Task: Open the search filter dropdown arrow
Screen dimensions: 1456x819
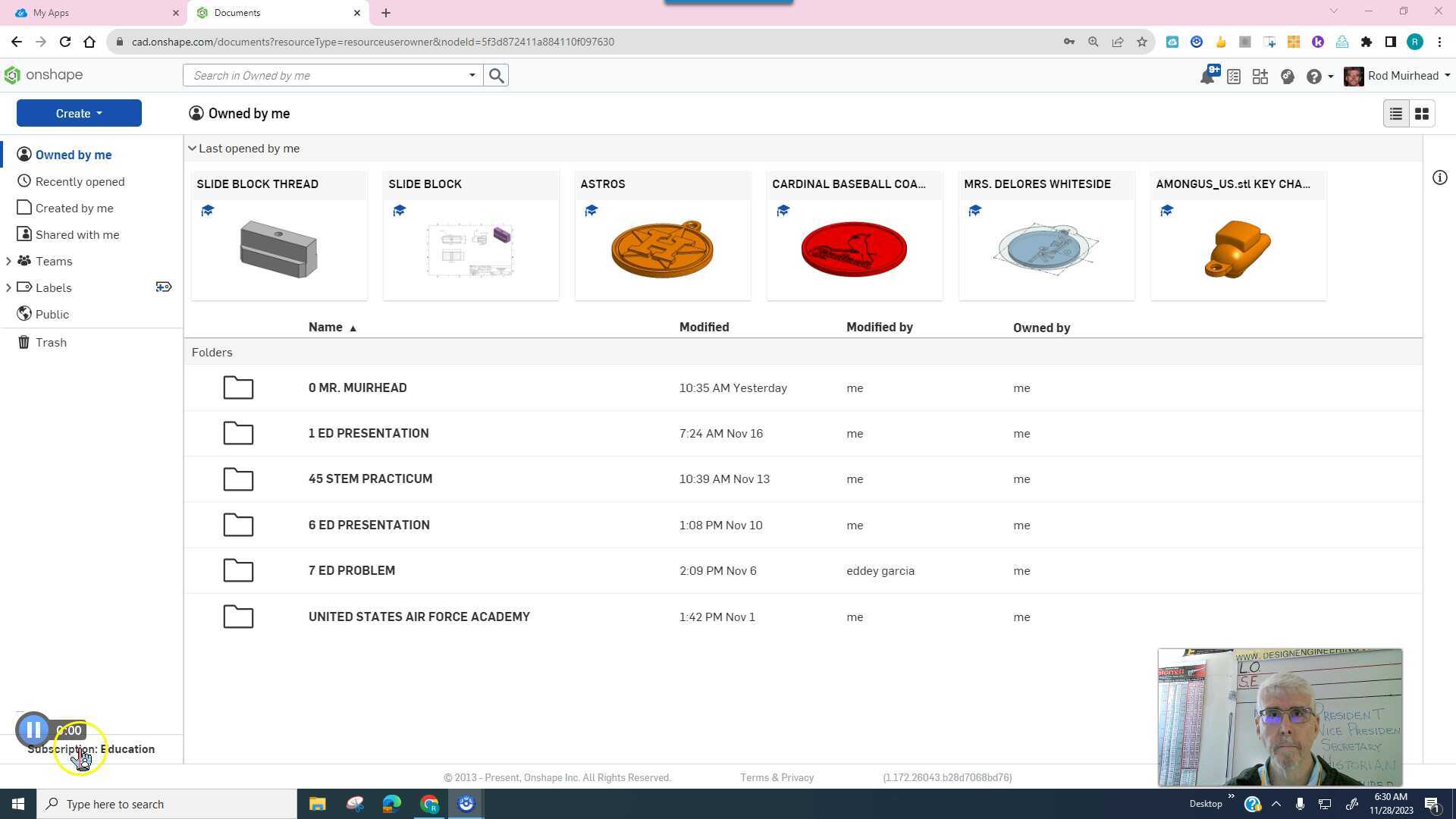Action: point(472,75)
